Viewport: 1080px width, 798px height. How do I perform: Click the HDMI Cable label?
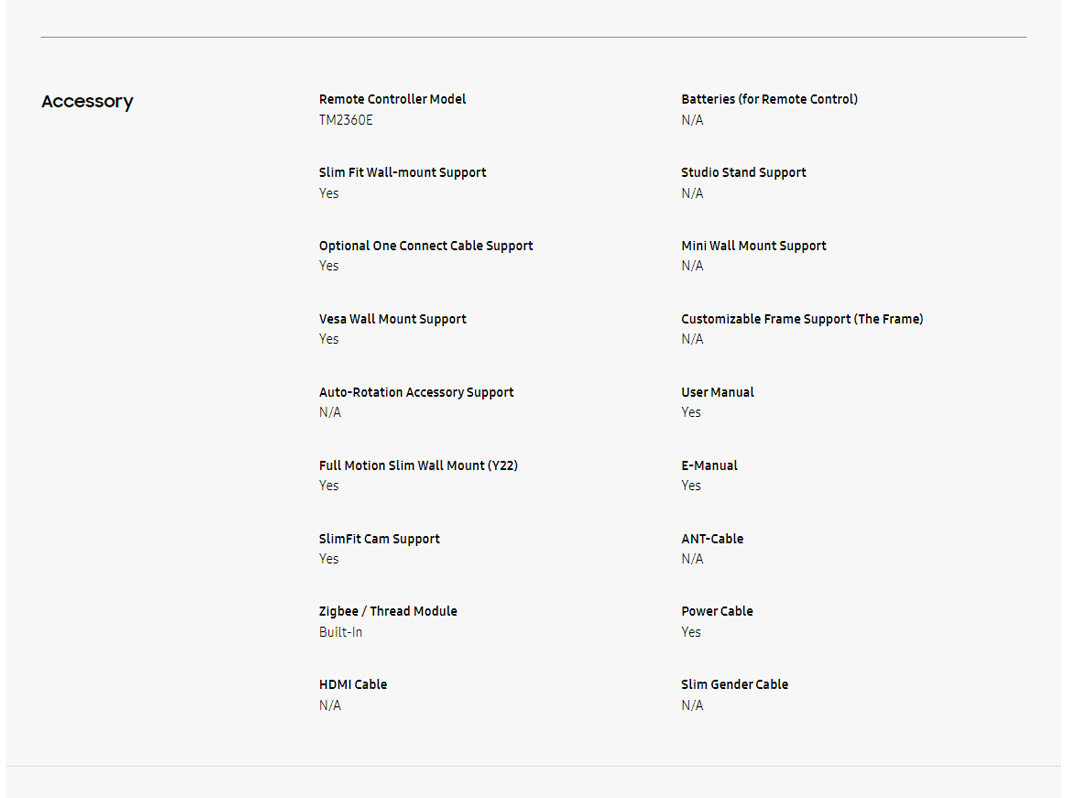[353, 684]
